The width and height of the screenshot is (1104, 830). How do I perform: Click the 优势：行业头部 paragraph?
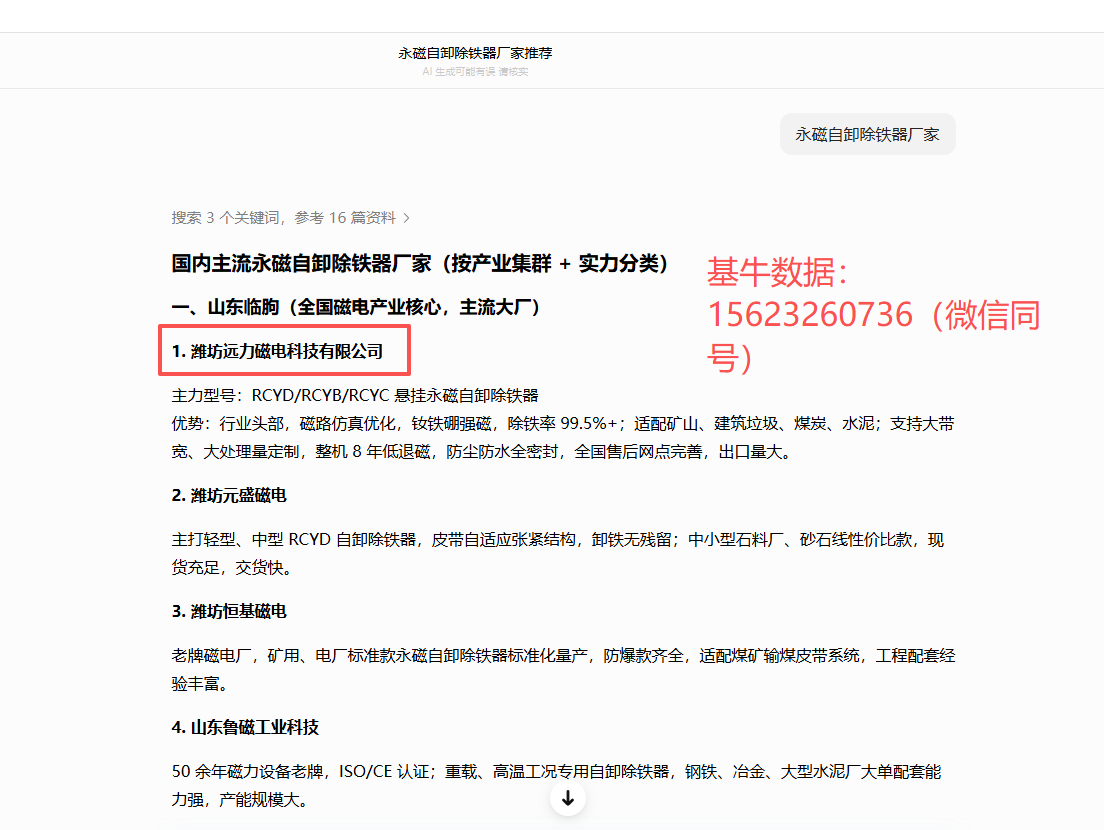(x=563, y=438)
